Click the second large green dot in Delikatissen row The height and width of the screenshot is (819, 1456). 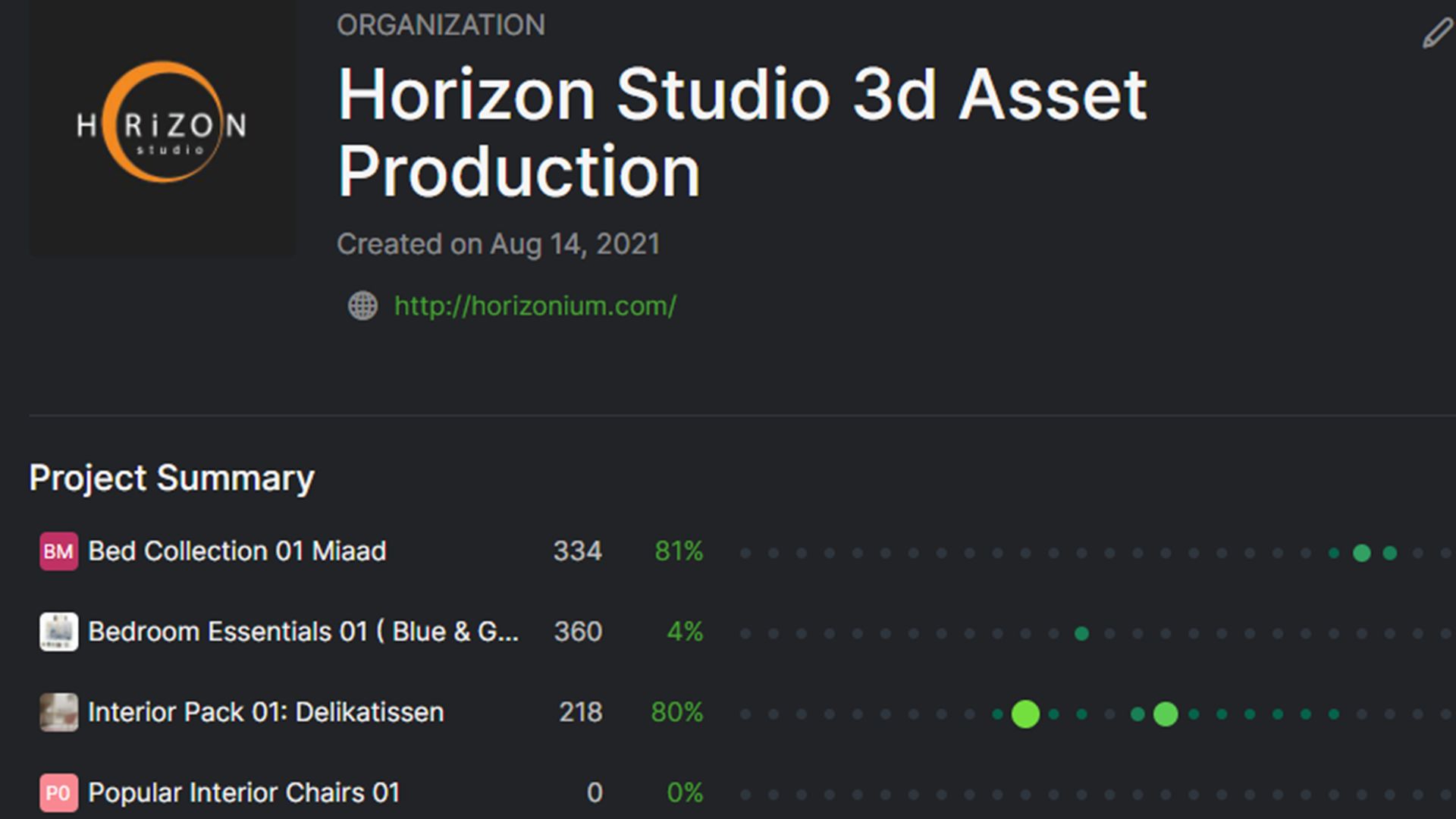tap(1166, 714)
